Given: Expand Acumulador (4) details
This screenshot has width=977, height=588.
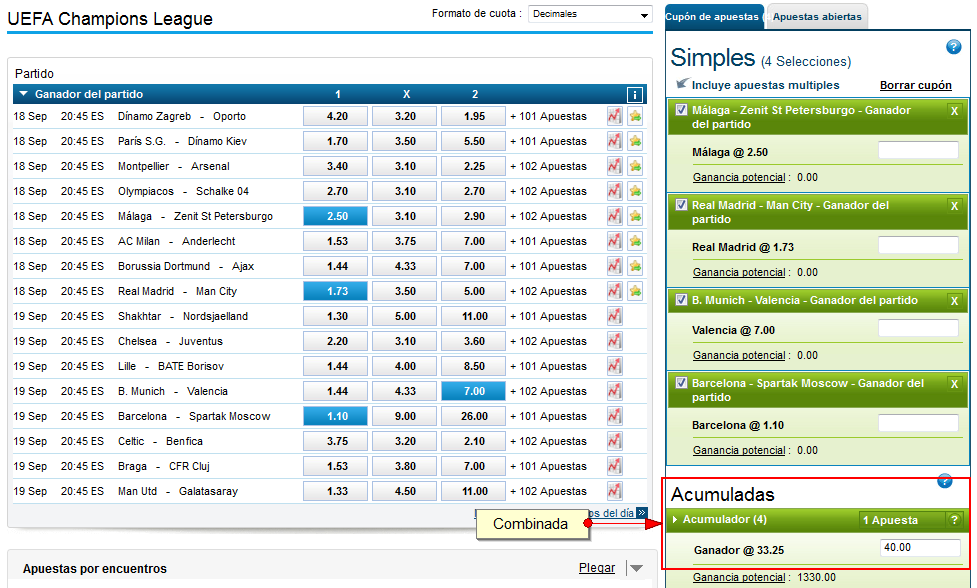Looking at the screenshot, I should (675, 519).
